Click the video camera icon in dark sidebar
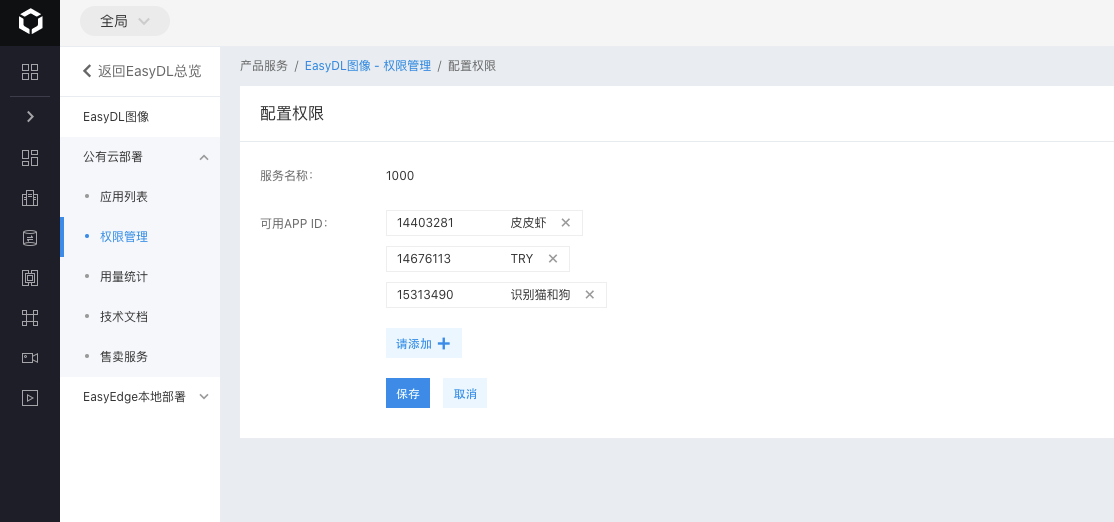Viewport: 1114px width, 522px height. 30,357
